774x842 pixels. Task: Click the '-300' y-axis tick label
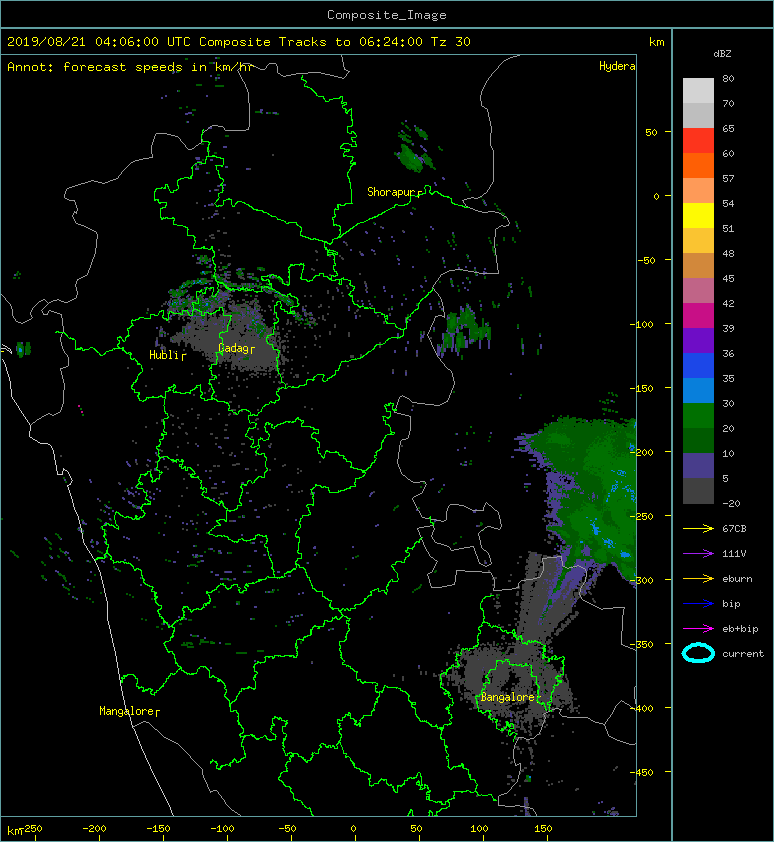tap(642, 580)
